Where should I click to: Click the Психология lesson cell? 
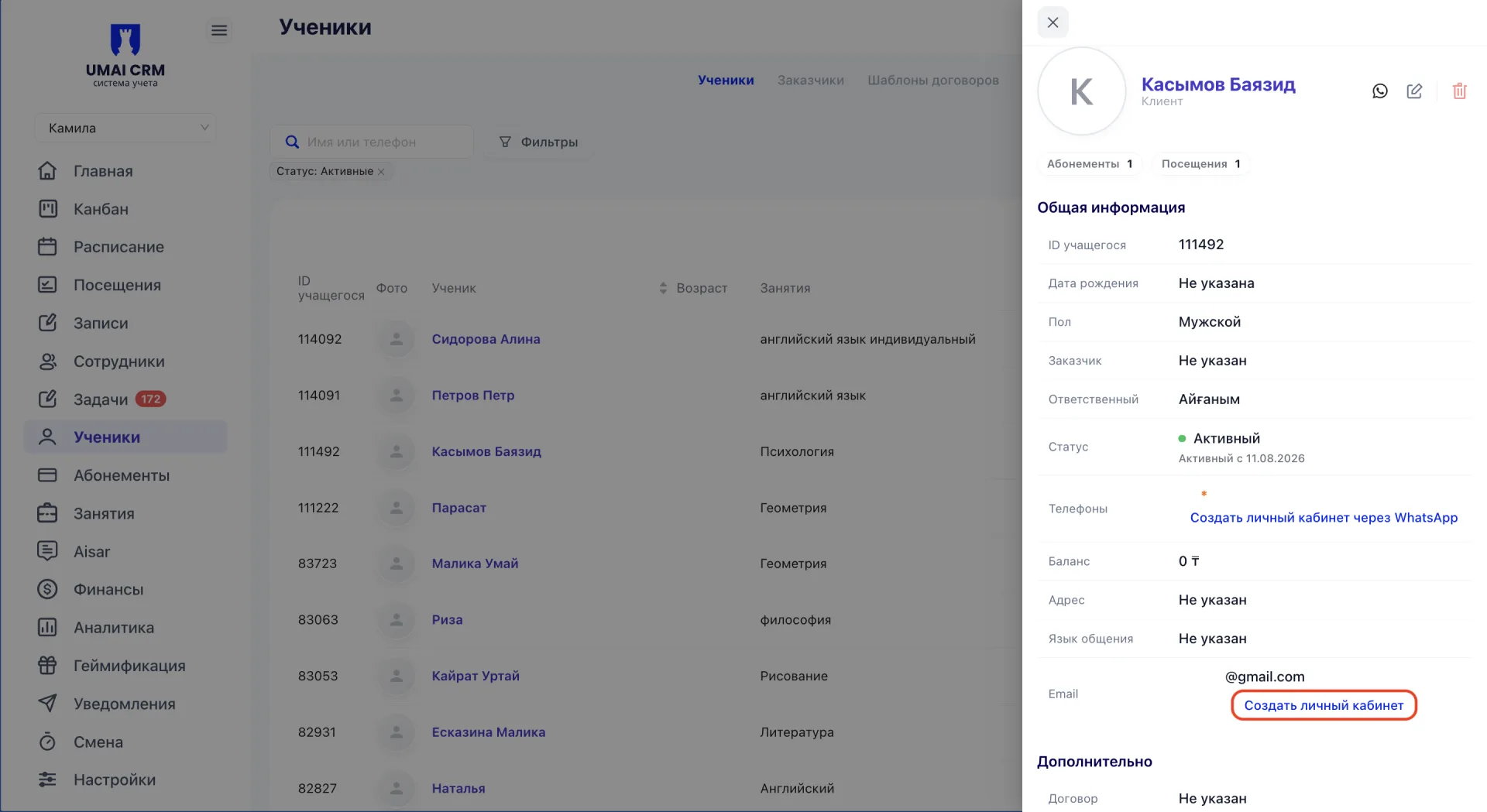tap(797, 451)
